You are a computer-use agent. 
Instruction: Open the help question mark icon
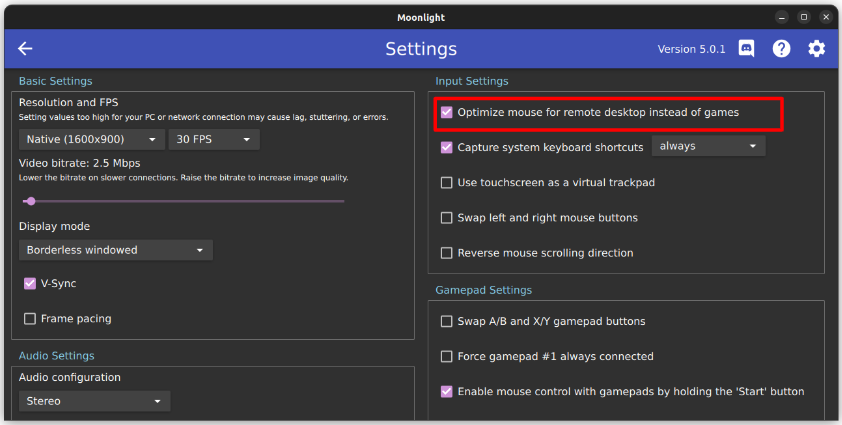point(781,49)
